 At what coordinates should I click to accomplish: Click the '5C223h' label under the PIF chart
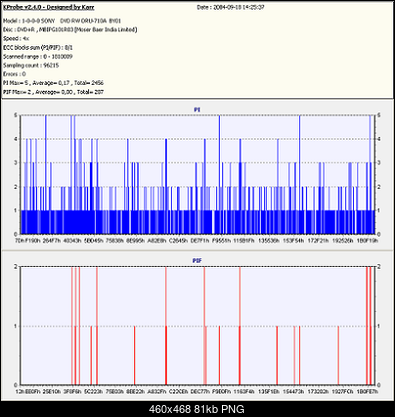(93, 391)
